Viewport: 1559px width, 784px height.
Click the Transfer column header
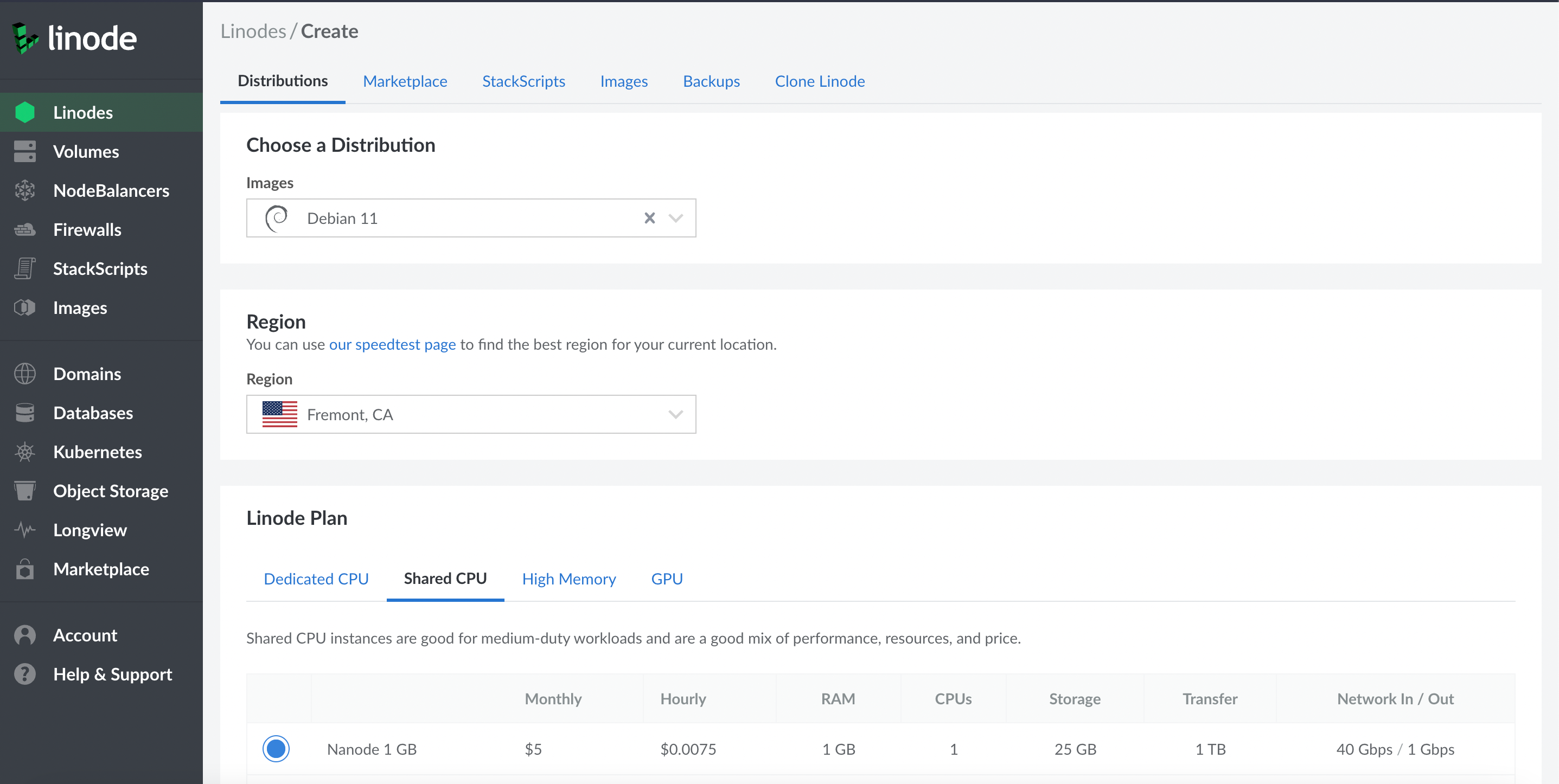point(1210,699)
